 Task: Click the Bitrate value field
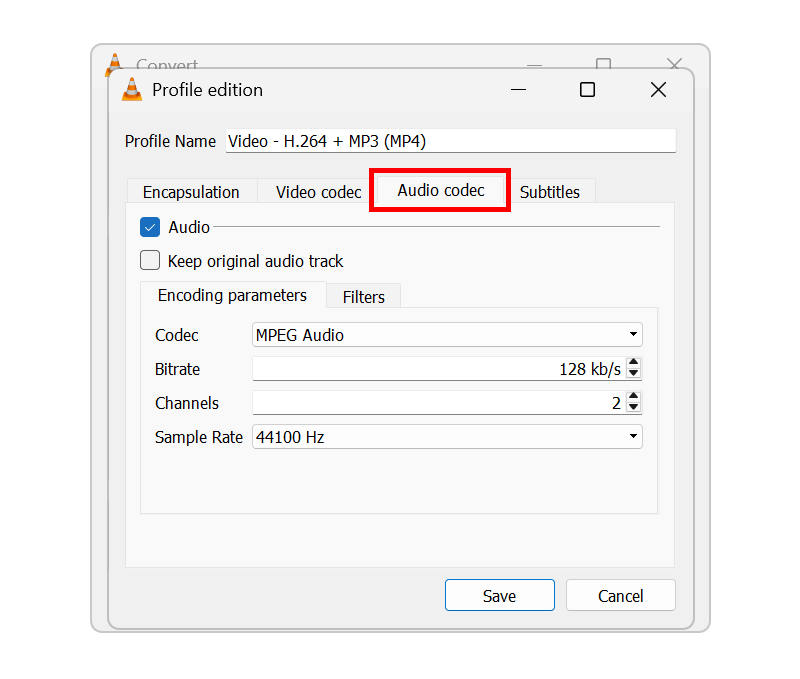click(440, 368)
